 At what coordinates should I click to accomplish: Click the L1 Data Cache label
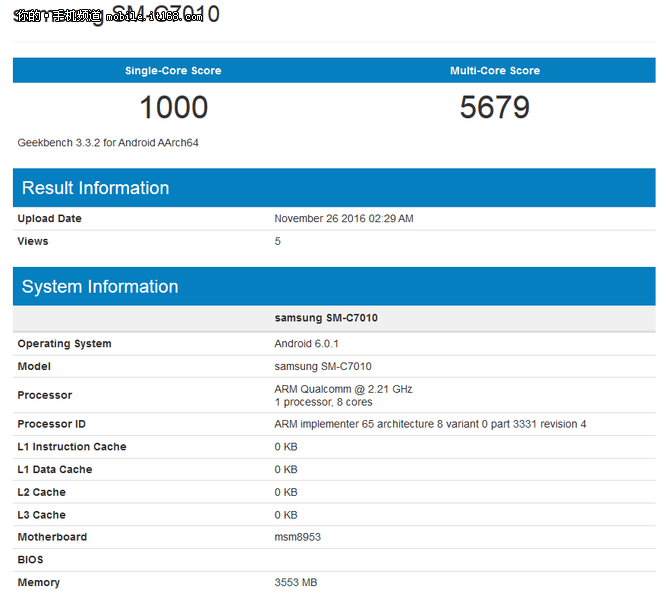pos(55,469)
